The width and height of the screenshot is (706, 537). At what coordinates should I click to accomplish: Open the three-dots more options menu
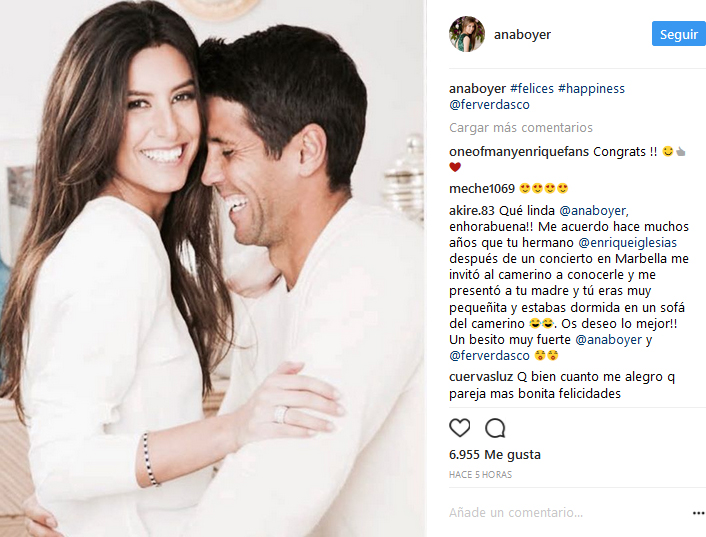point(698,513)
